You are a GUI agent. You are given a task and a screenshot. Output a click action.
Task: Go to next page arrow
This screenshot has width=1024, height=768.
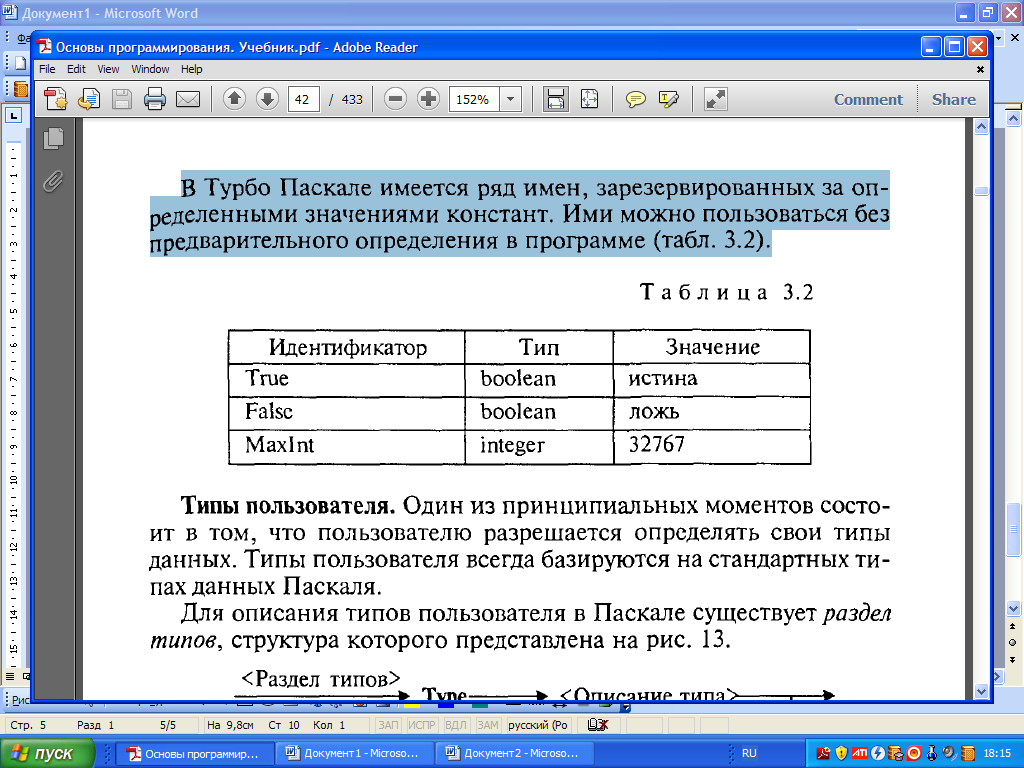tap(267, 99)
